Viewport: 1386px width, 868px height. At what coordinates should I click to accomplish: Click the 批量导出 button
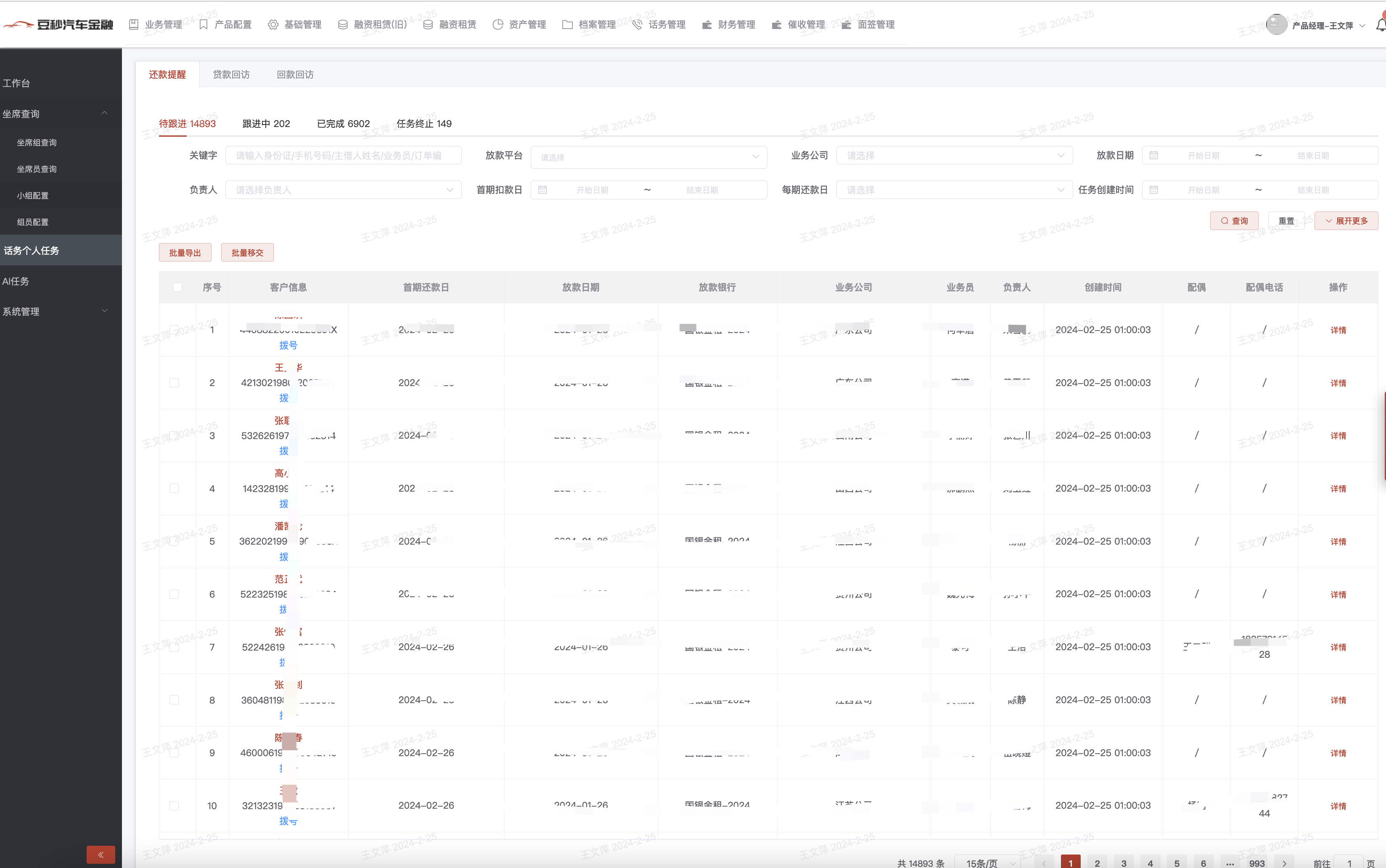click(185, 253)
